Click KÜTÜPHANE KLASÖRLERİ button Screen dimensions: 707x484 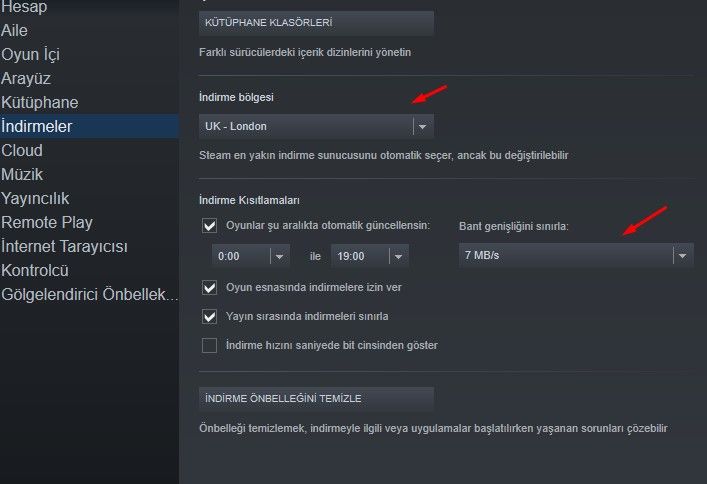coord(316,23)
